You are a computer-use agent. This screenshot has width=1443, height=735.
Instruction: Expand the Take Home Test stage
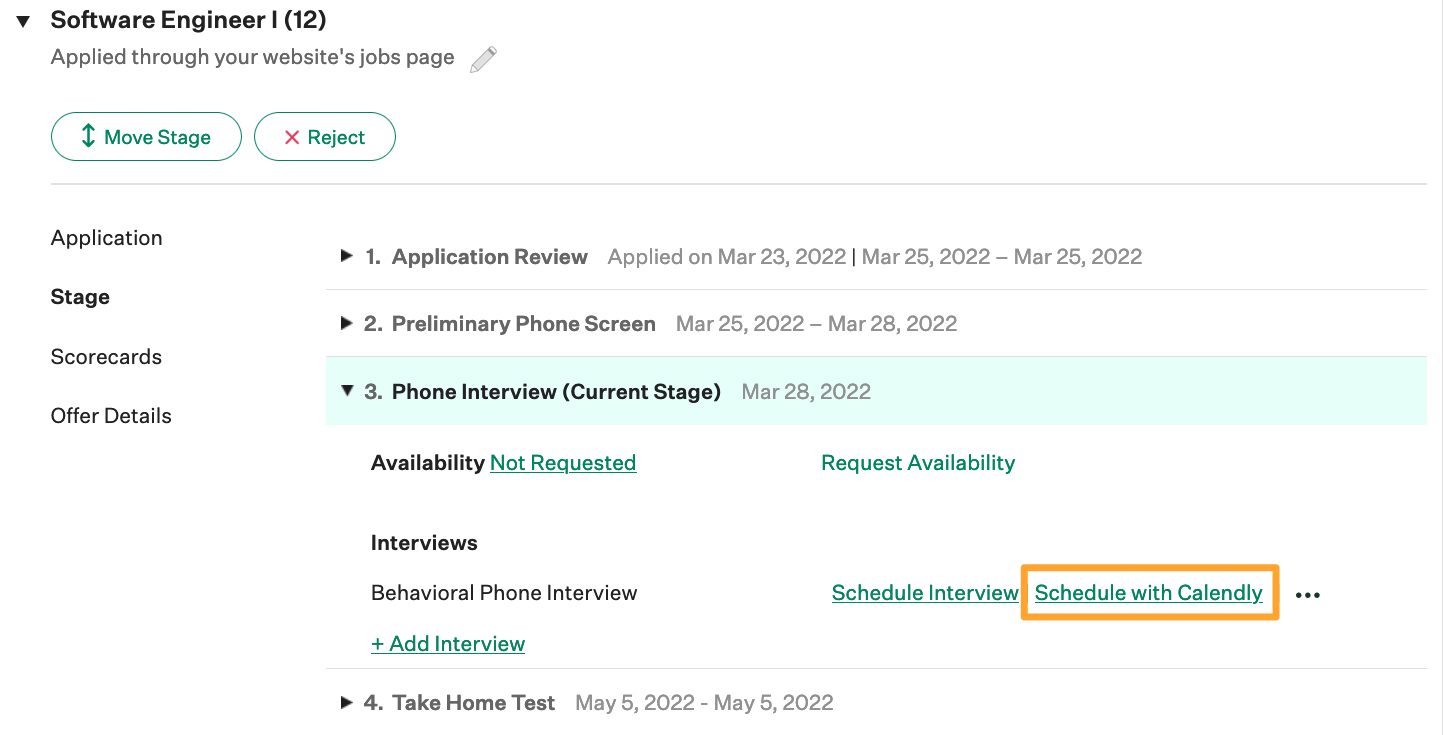coord(347,702)
